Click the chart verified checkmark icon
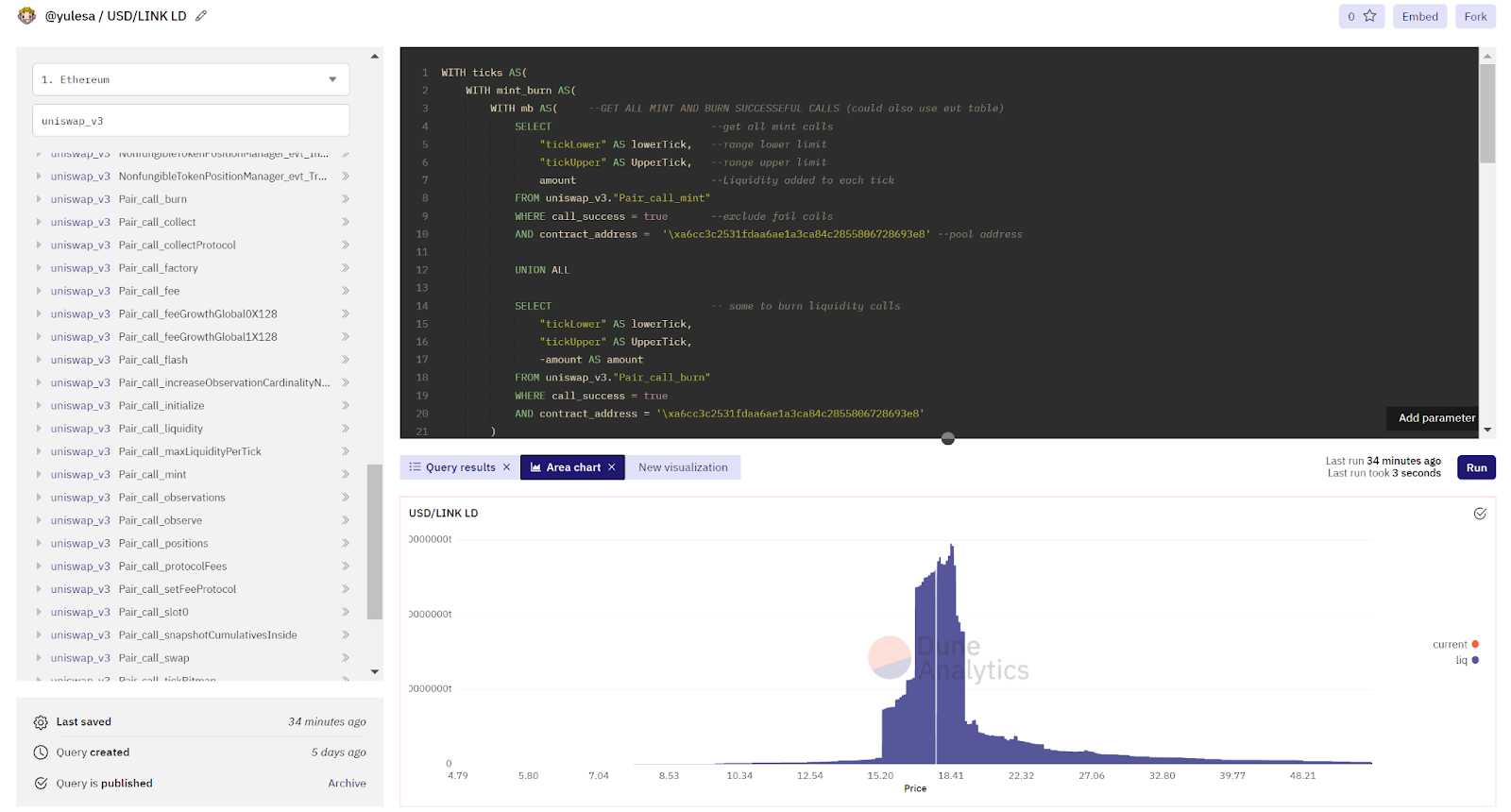The width and height of the screenshot is (1511, 812). tap(1480, 514)
